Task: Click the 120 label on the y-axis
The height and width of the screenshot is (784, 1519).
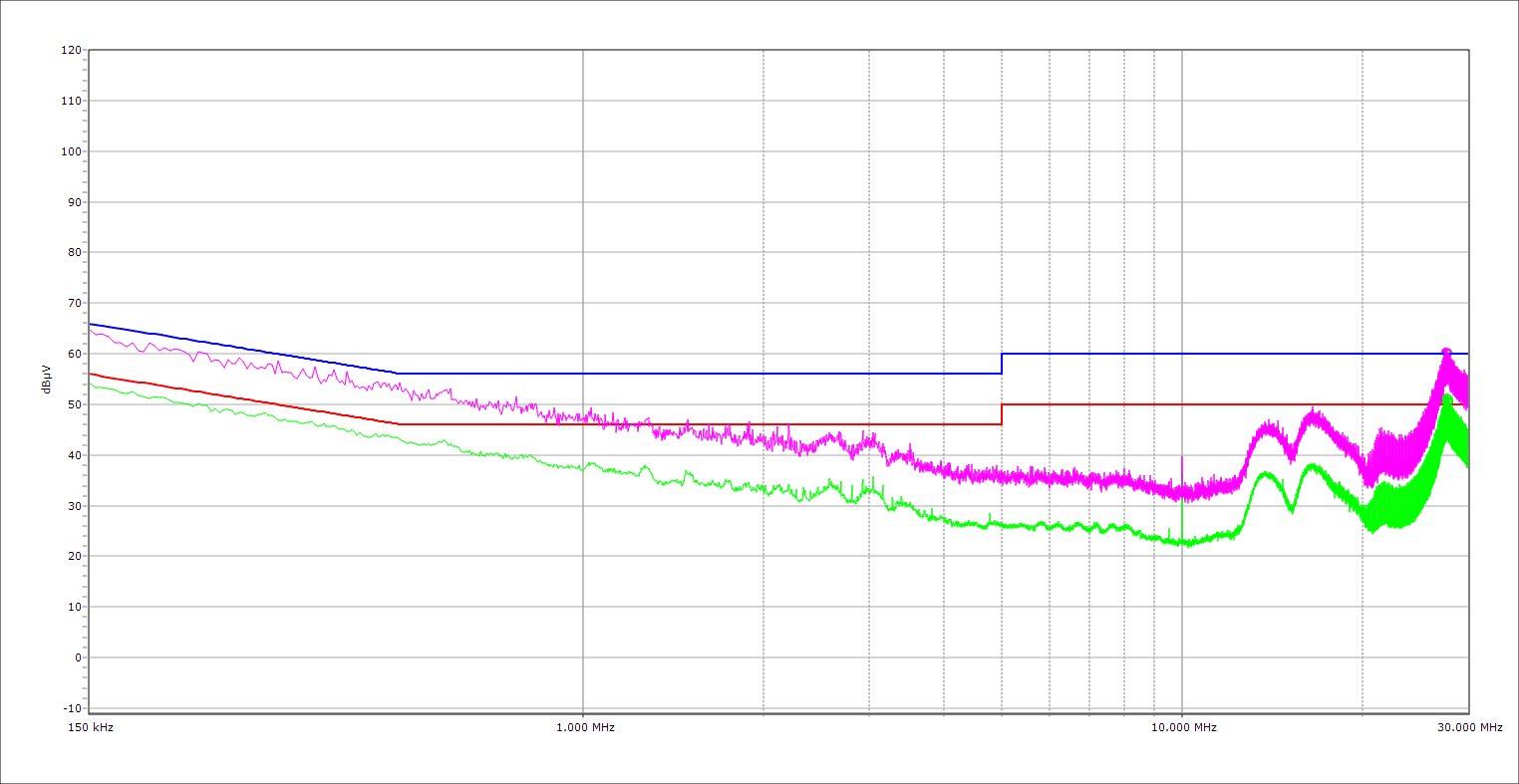Action: click(71, 51)
